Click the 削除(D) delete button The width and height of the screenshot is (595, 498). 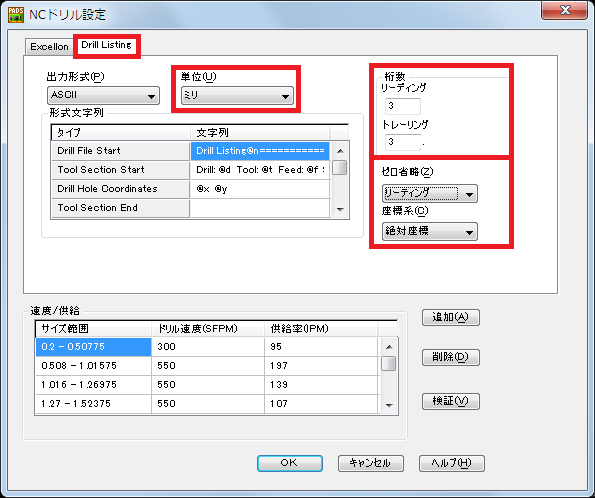tap(451, 357)
